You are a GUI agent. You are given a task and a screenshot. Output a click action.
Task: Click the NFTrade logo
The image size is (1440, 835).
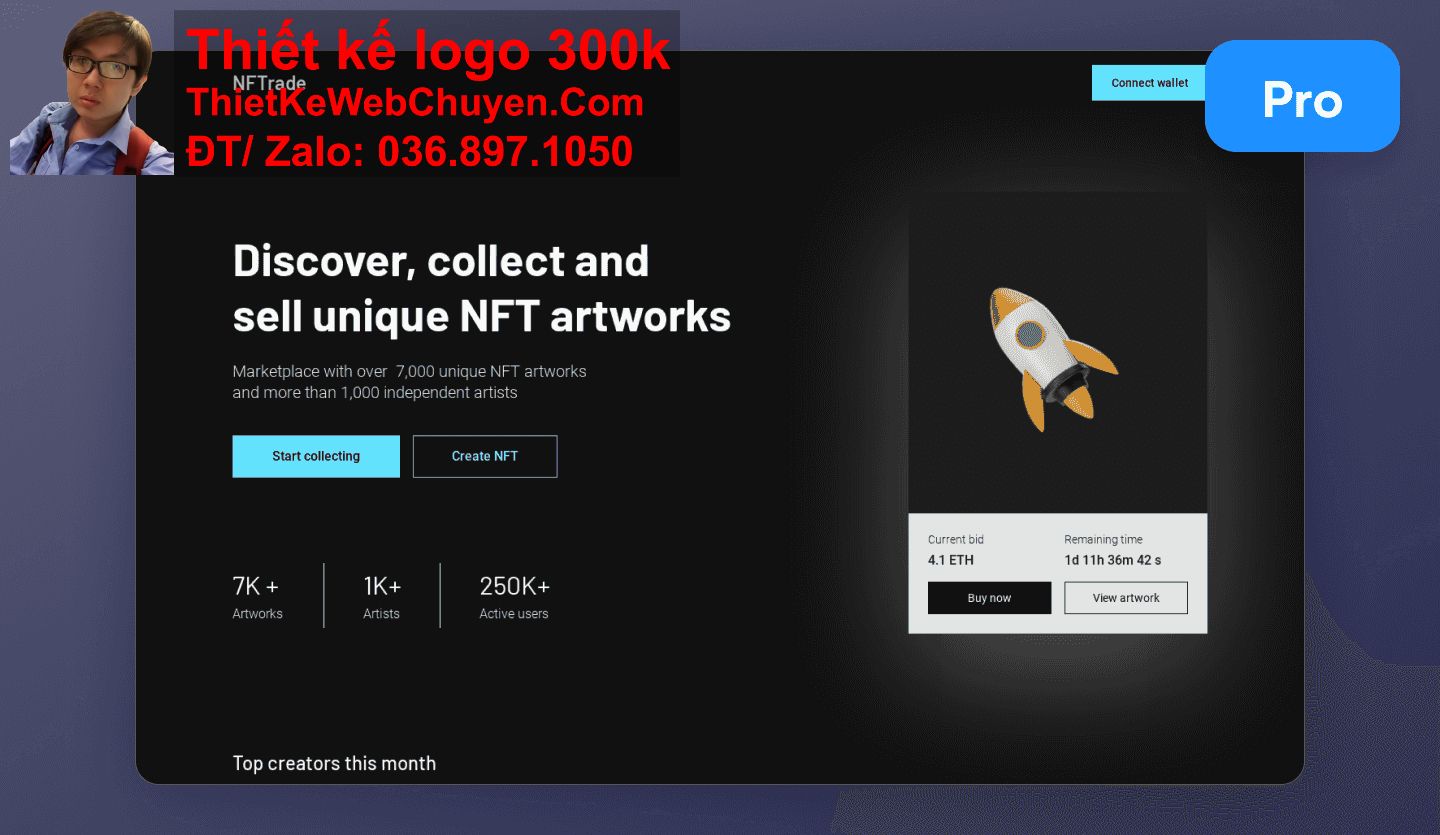click(x=269, y=83)
